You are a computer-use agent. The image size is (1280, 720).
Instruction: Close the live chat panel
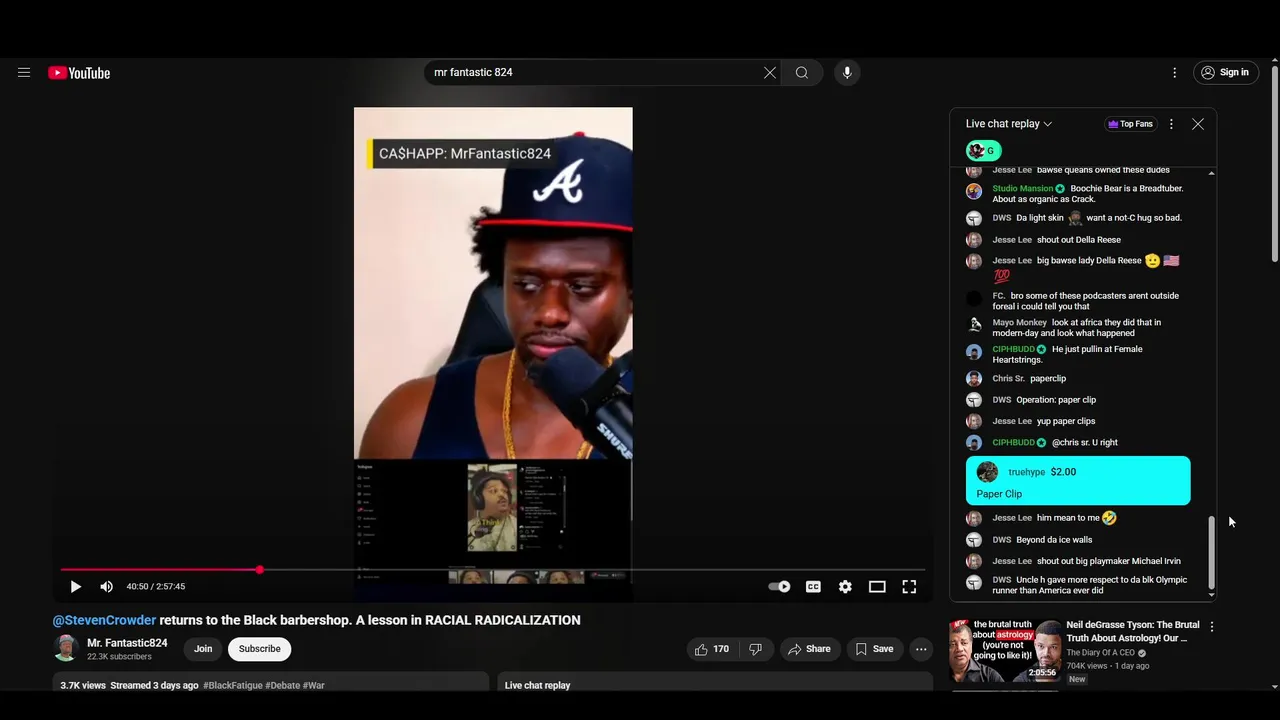pos(1198,124)
